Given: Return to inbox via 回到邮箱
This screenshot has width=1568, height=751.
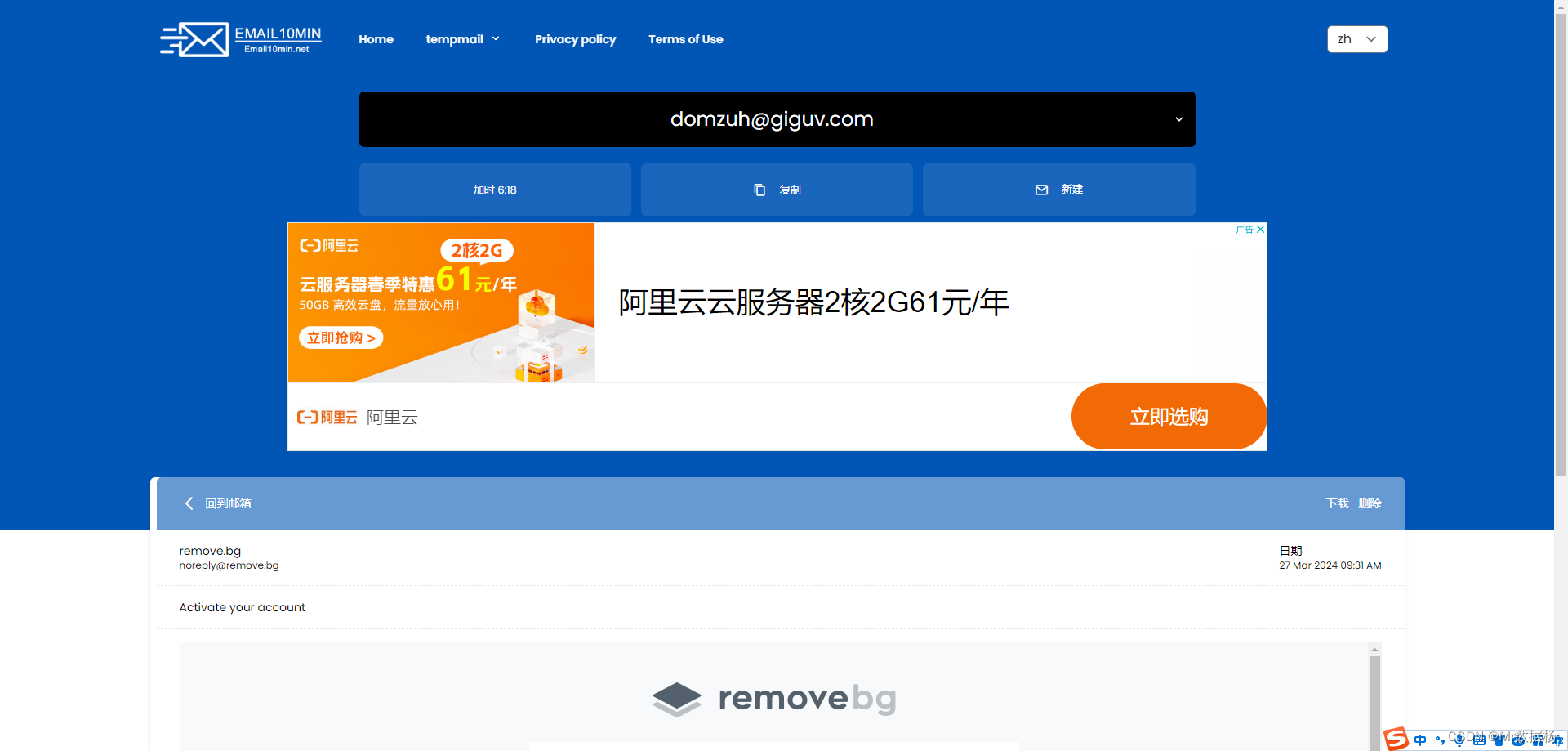Looking at the screenshot, I should click(228, 503).
